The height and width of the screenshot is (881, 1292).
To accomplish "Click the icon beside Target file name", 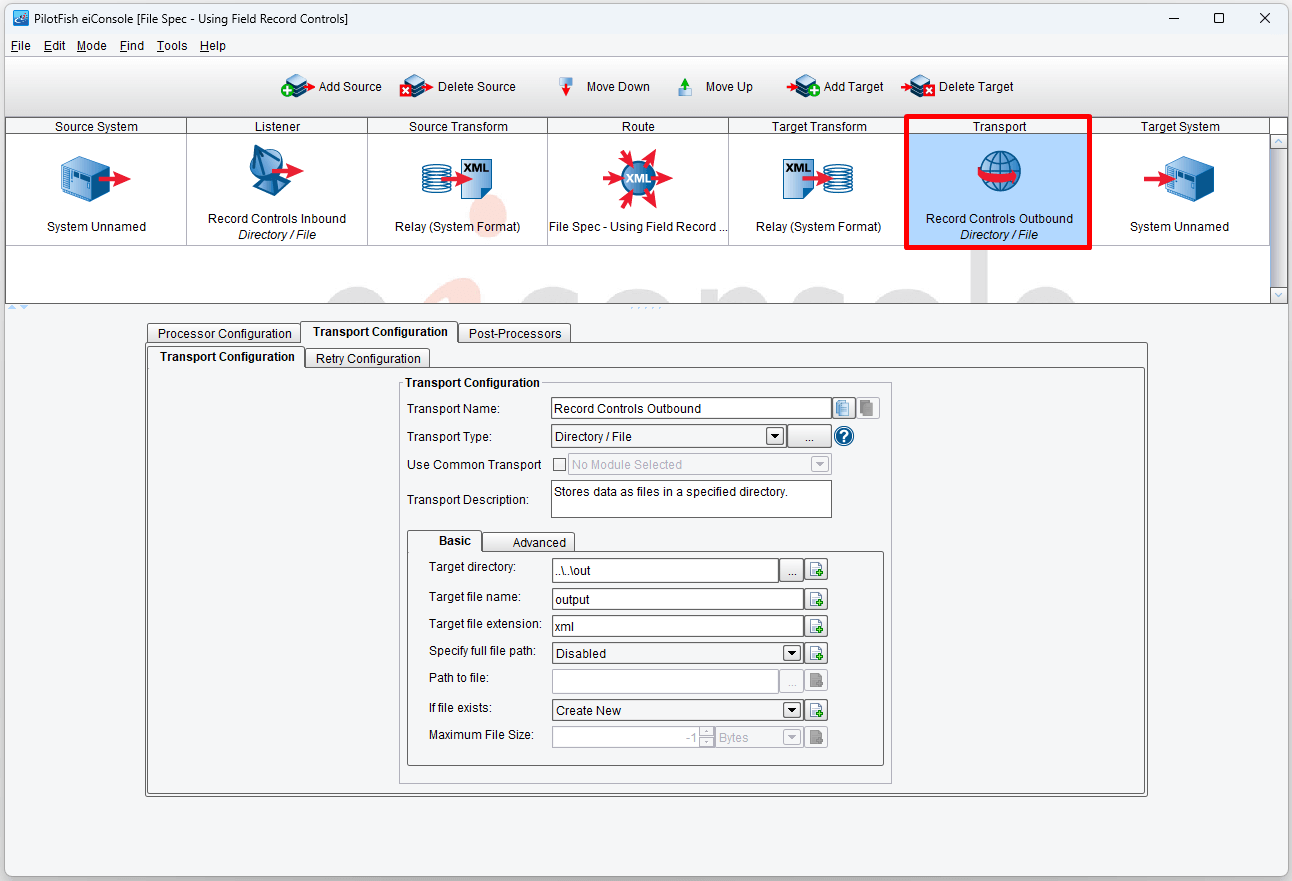I will coord(817,599).
